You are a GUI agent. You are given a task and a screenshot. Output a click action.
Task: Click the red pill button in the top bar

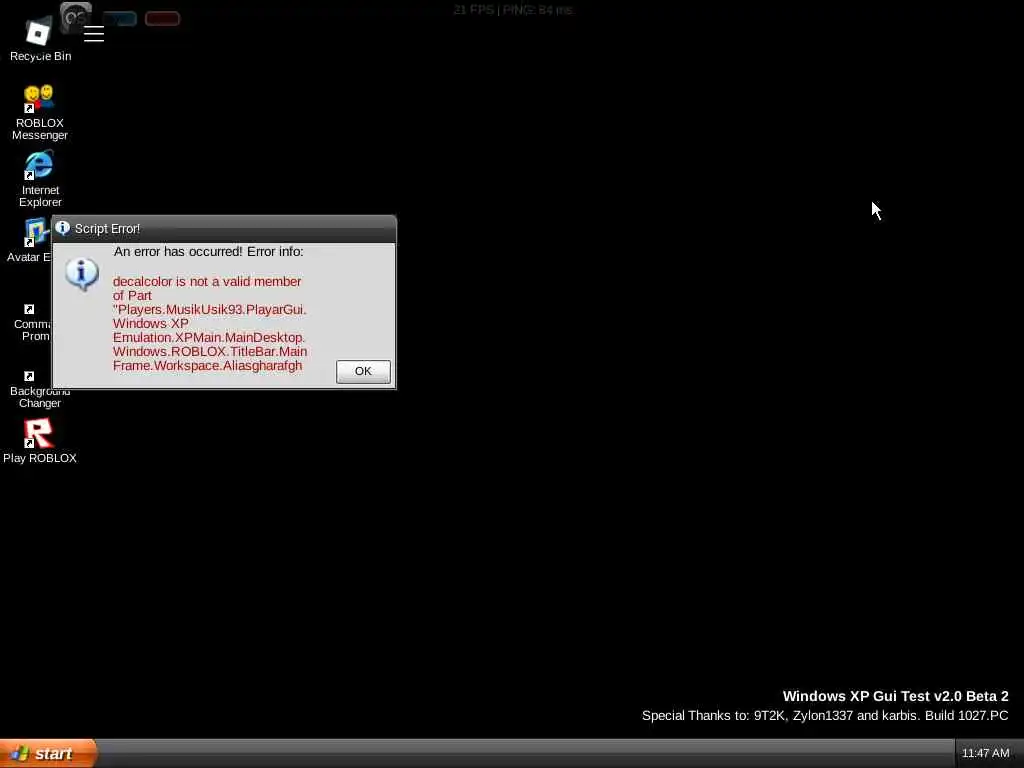(x=162, y=19)
